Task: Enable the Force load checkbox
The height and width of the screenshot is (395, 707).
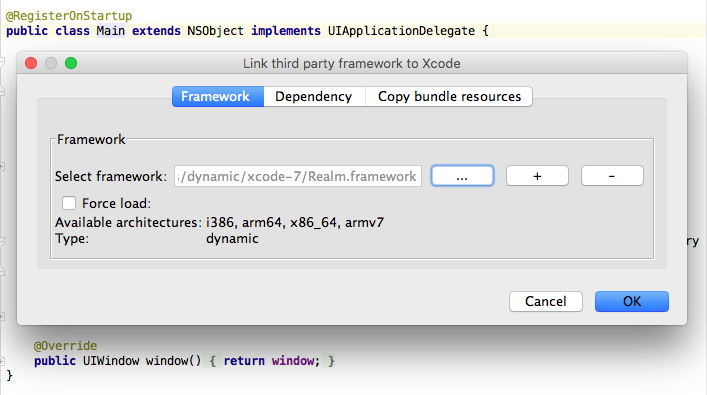Action: pyautogui.click(x=69, y=203)
